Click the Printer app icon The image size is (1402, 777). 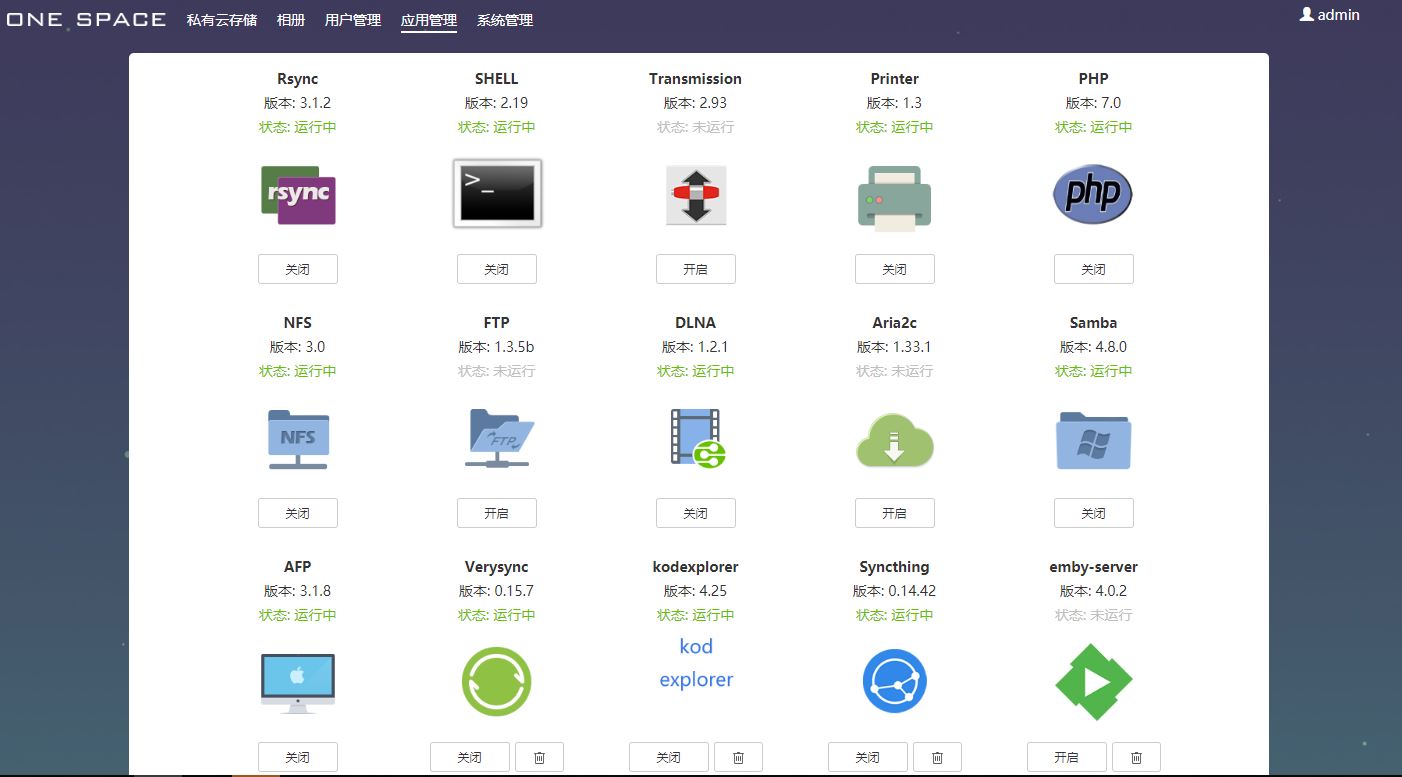(895, 197)
